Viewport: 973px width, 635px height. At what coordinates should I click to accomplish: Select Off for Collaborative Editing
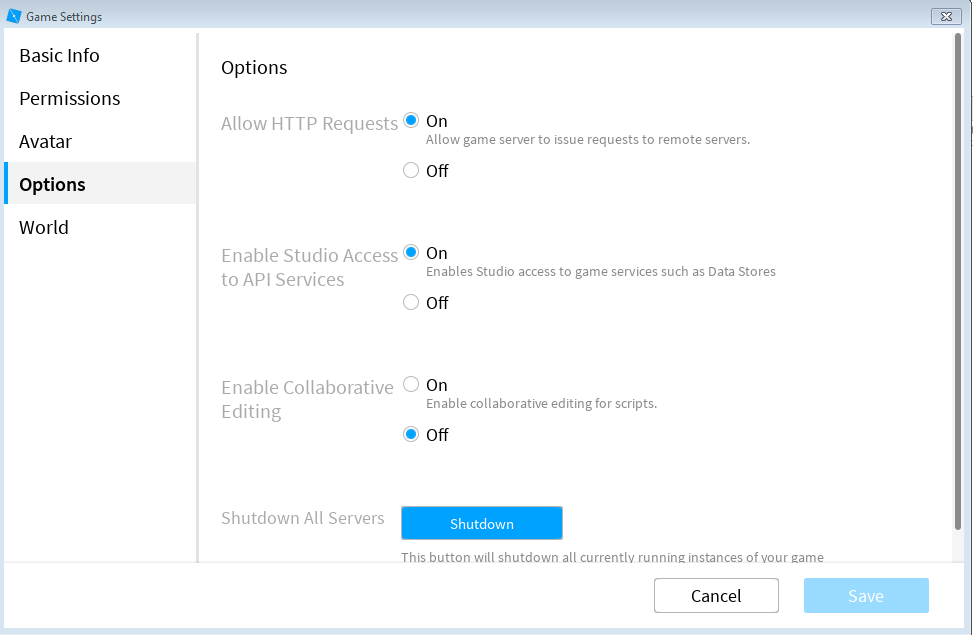[x=411, y=435]
